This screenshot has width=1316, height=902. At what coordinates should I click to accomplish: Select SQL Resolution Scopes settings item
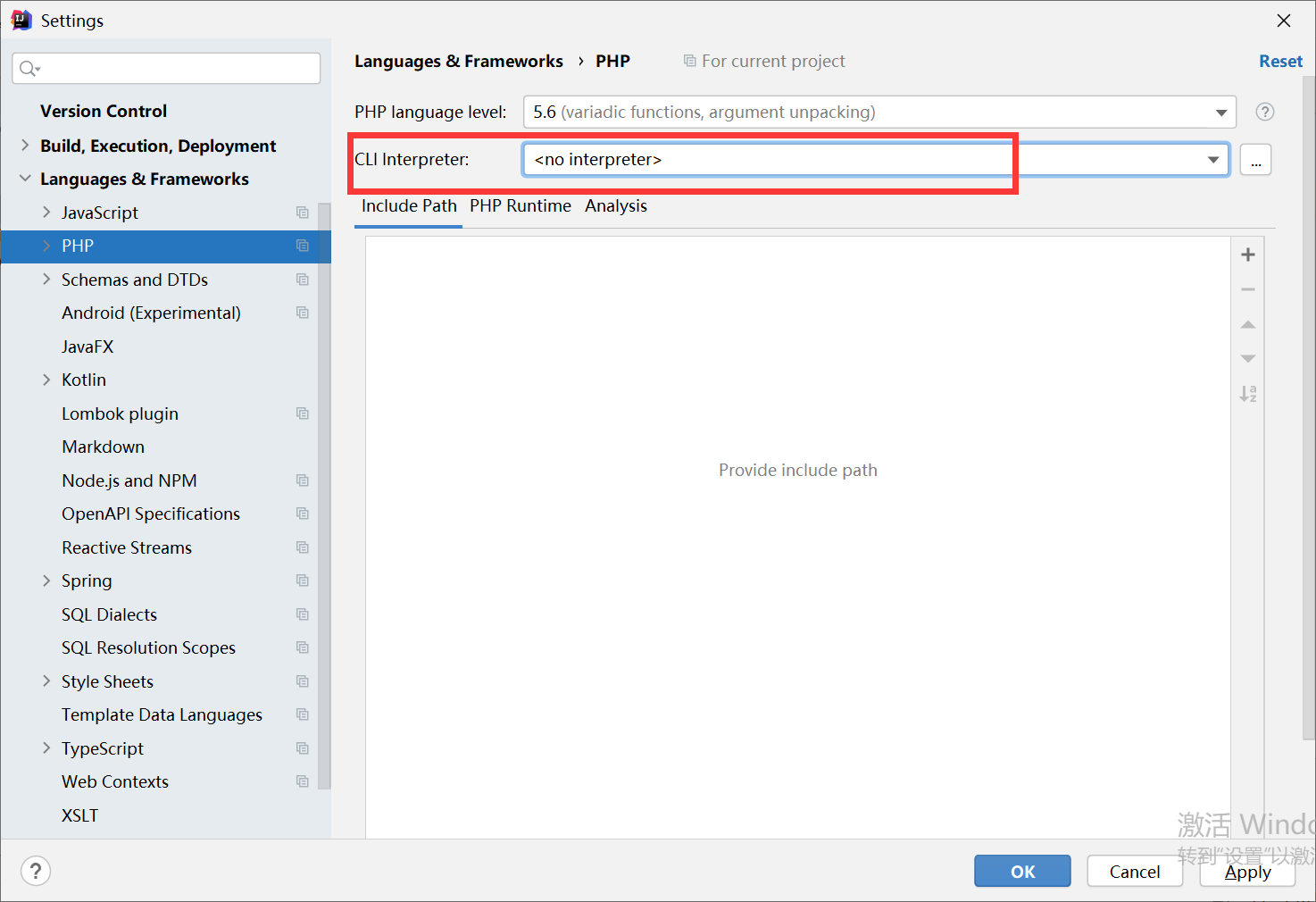(x=148, y=647)
